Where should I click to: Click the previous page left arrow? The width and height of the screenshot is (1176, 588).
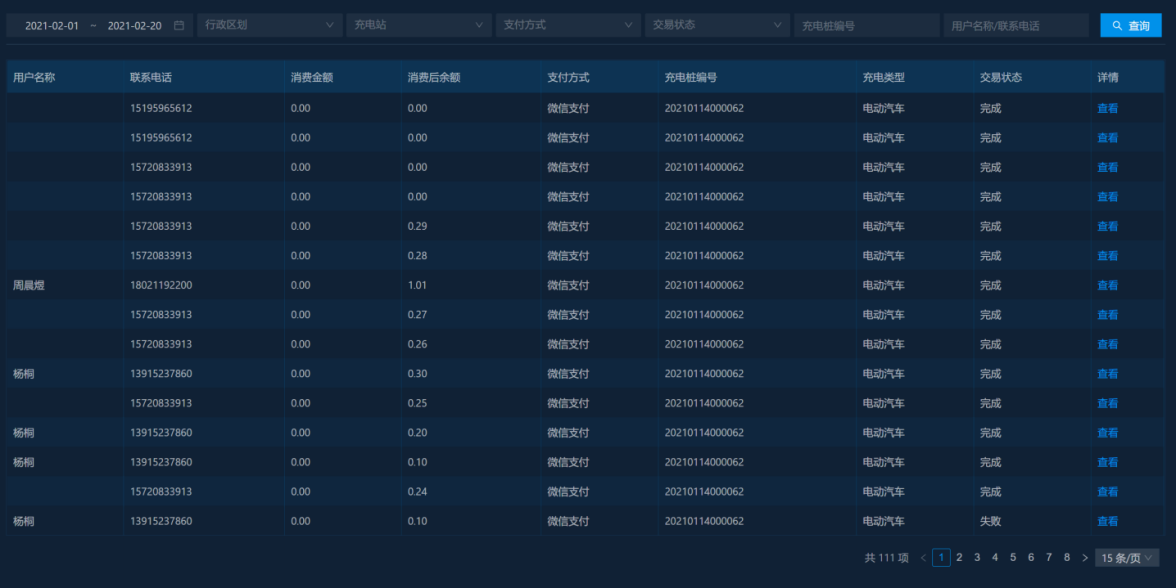[x=923, y=558]
